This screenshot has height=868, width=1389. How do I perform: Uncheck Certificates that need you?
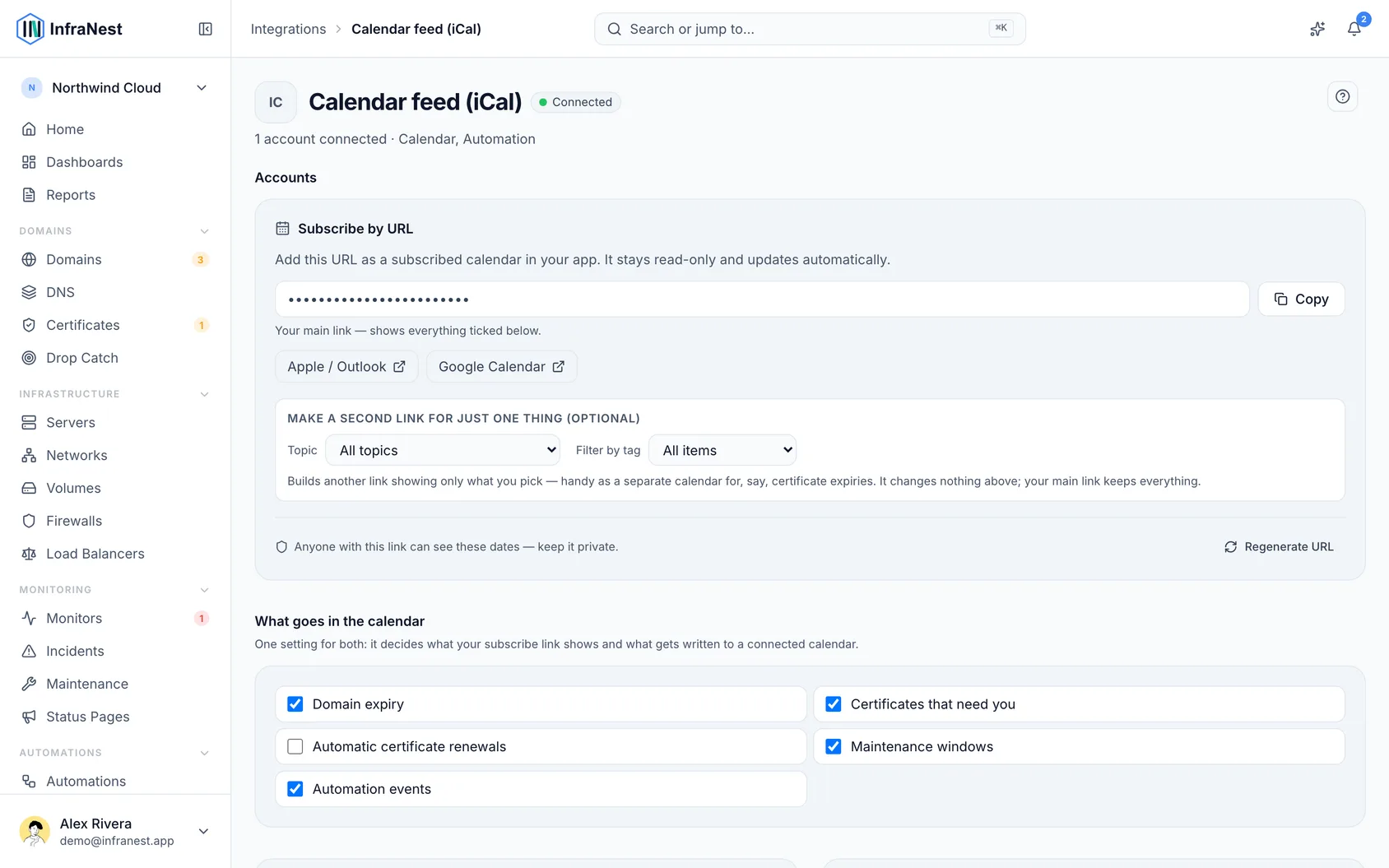tap(833, 704)
